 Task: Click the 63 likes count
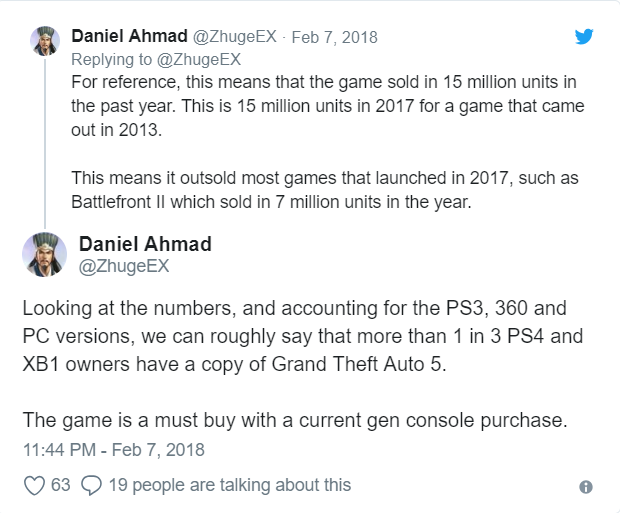pos(59,485)
